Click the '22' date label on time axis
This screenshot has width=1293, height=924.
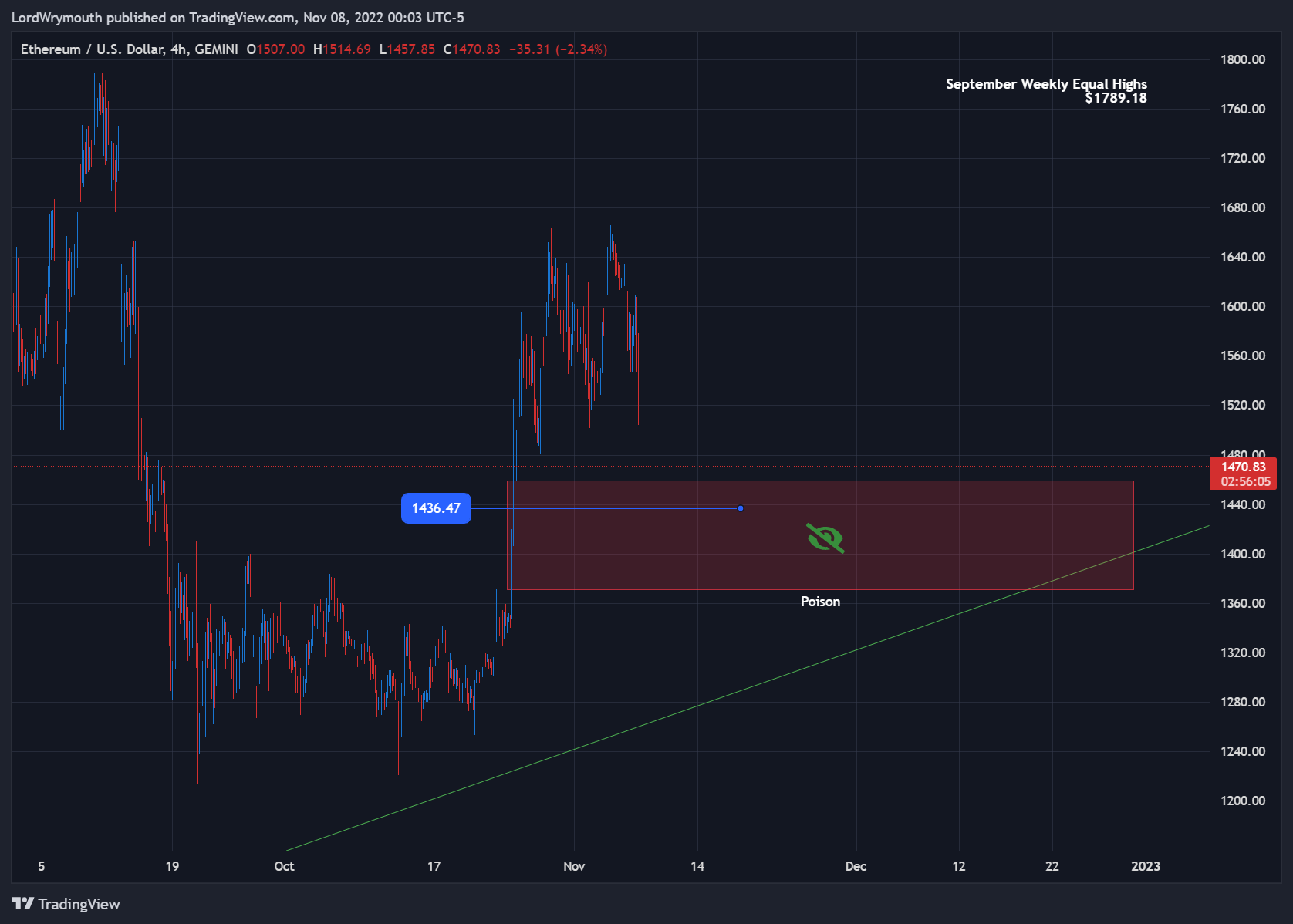click(1052, 866)
